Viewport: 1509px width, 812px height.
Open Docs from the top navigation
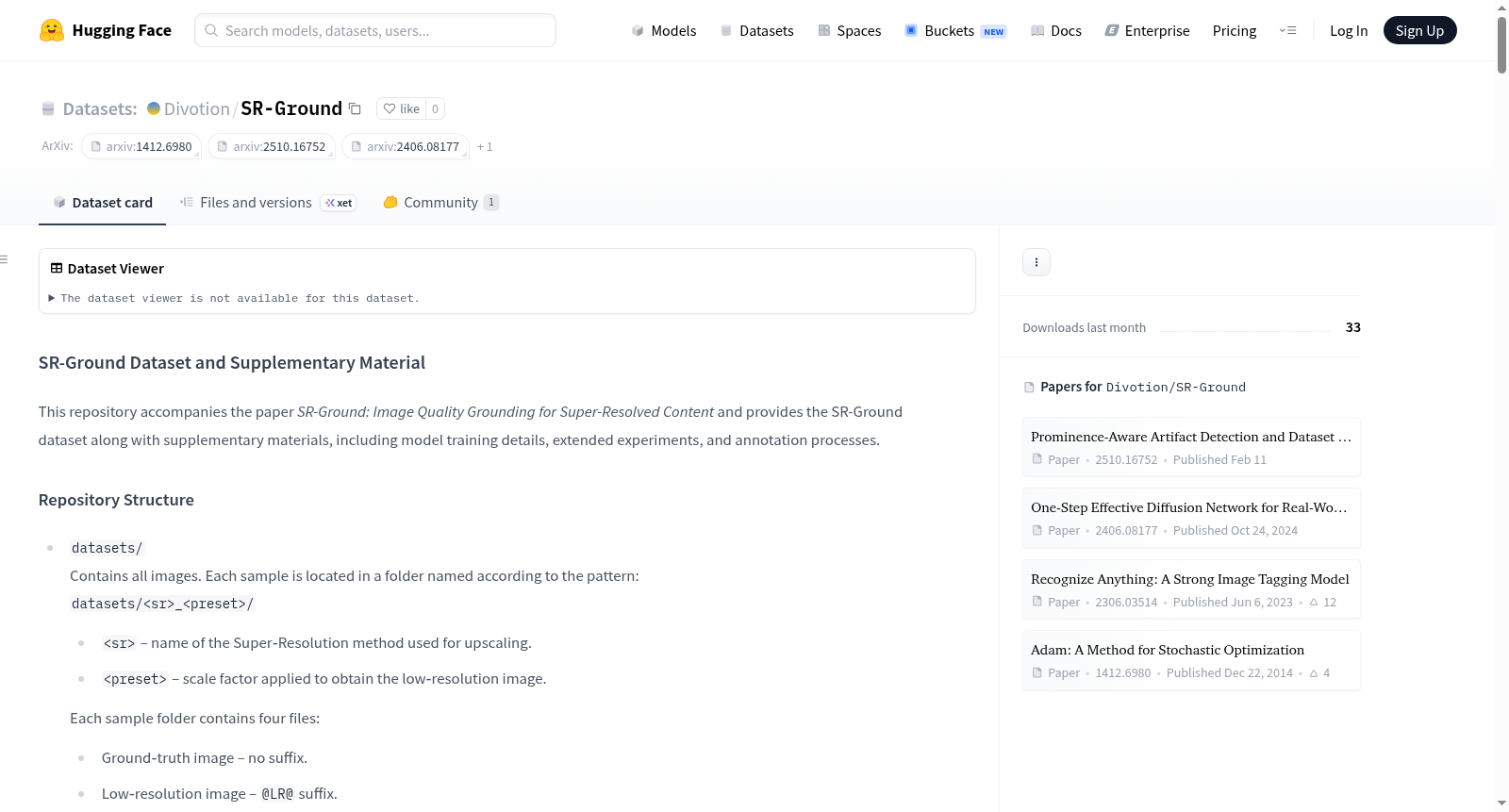click(x=1056, y=30)
